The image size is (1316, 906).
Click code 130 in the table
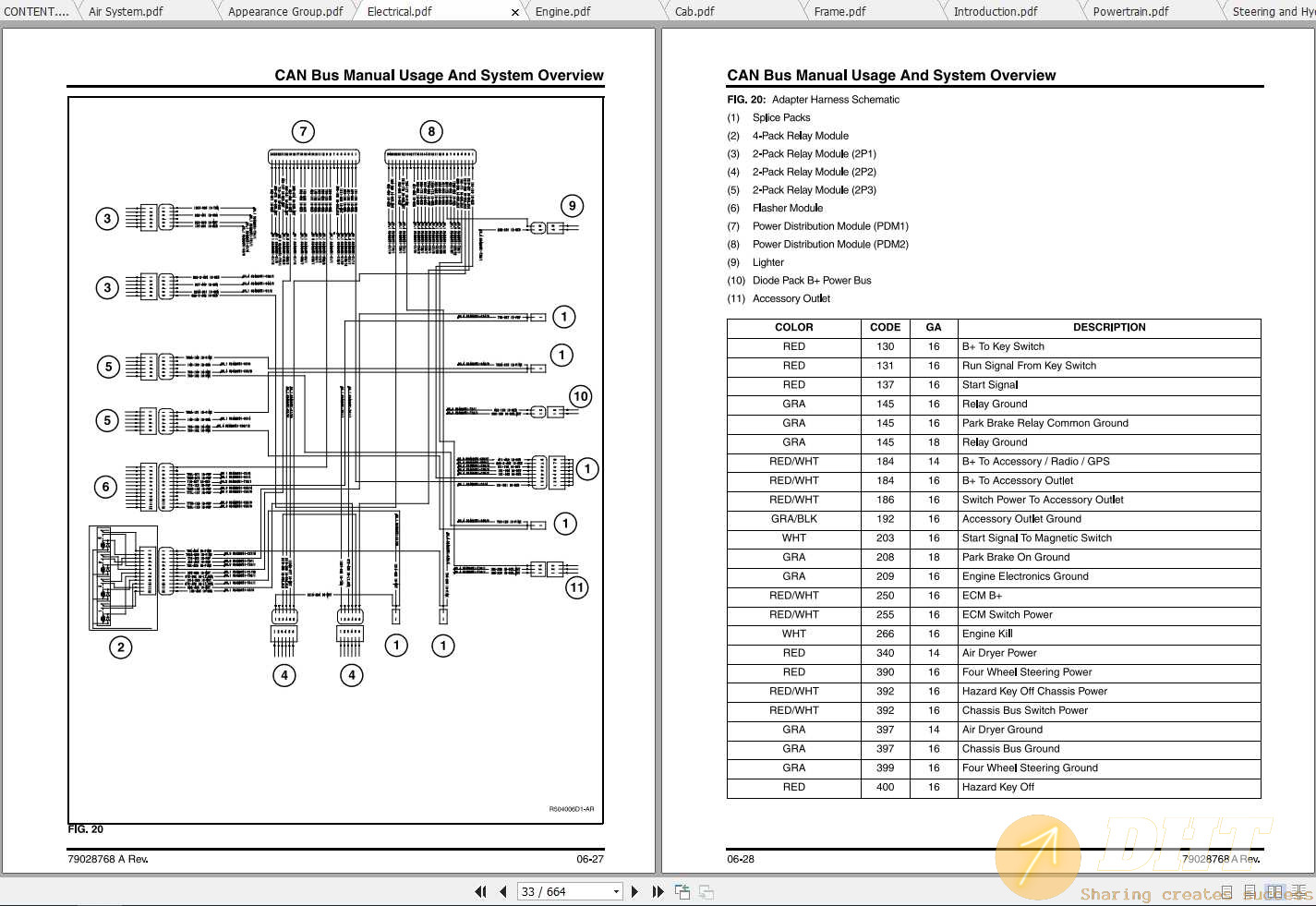[885, 346]
